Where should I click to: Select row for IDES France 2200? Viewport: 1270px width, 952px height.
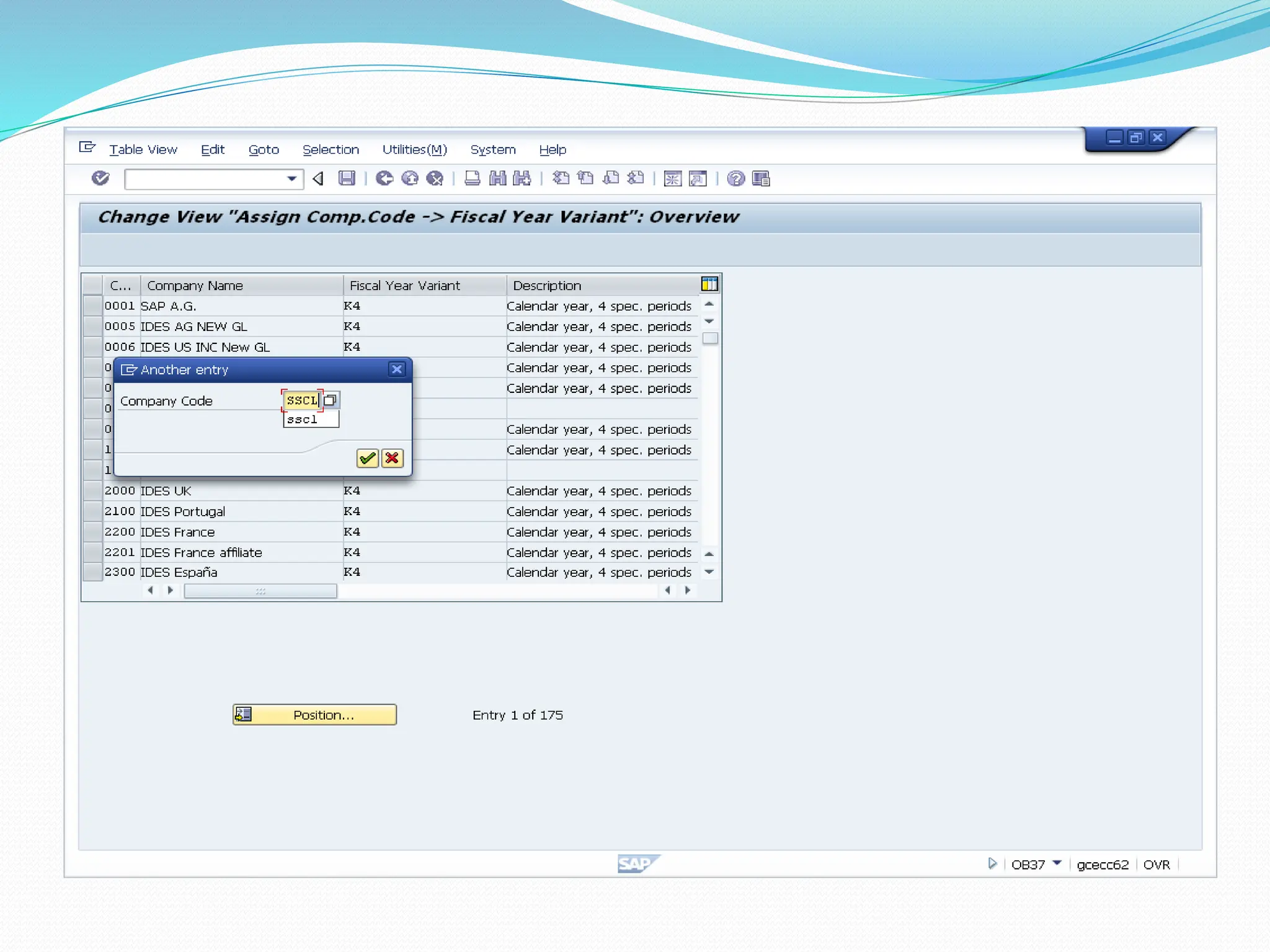(92, 531)
